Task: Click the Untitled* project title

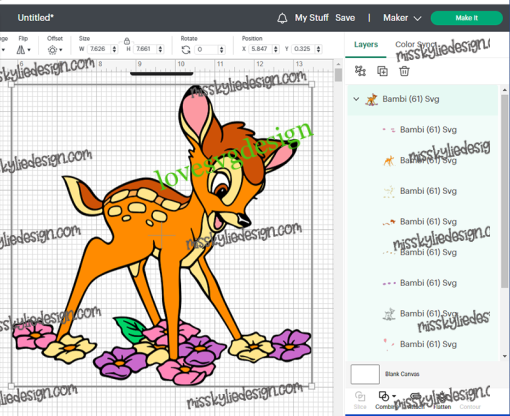Action: click(35, 18)
